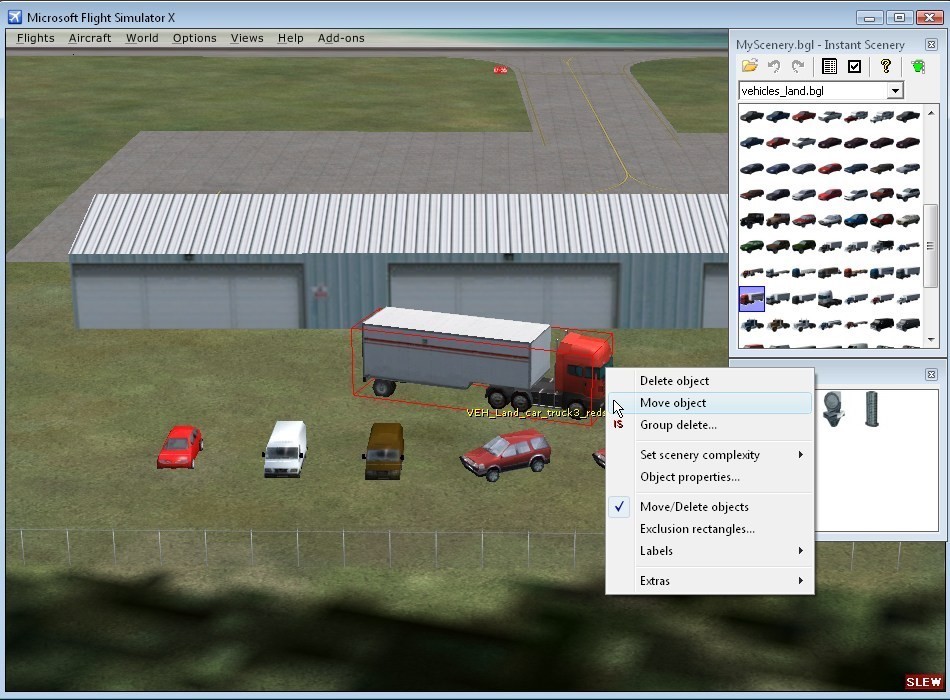Image resolution: width=950 pixels, height=700 pixels.
Task: Expand the Labels submenu
Action: click(656, 551)
